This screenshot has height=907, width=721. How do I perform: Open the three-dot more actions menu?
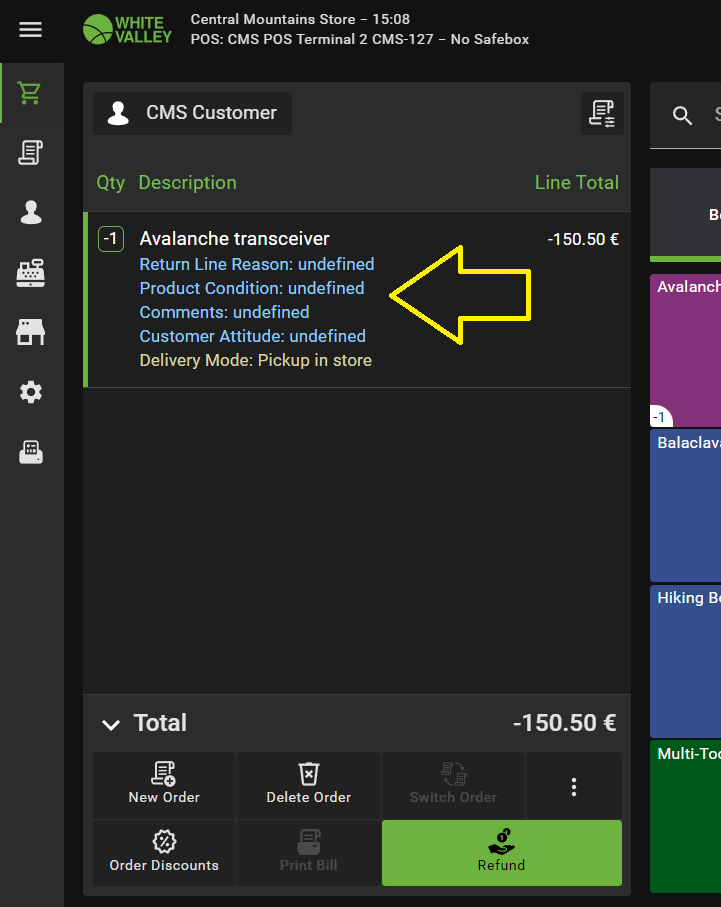573,787
